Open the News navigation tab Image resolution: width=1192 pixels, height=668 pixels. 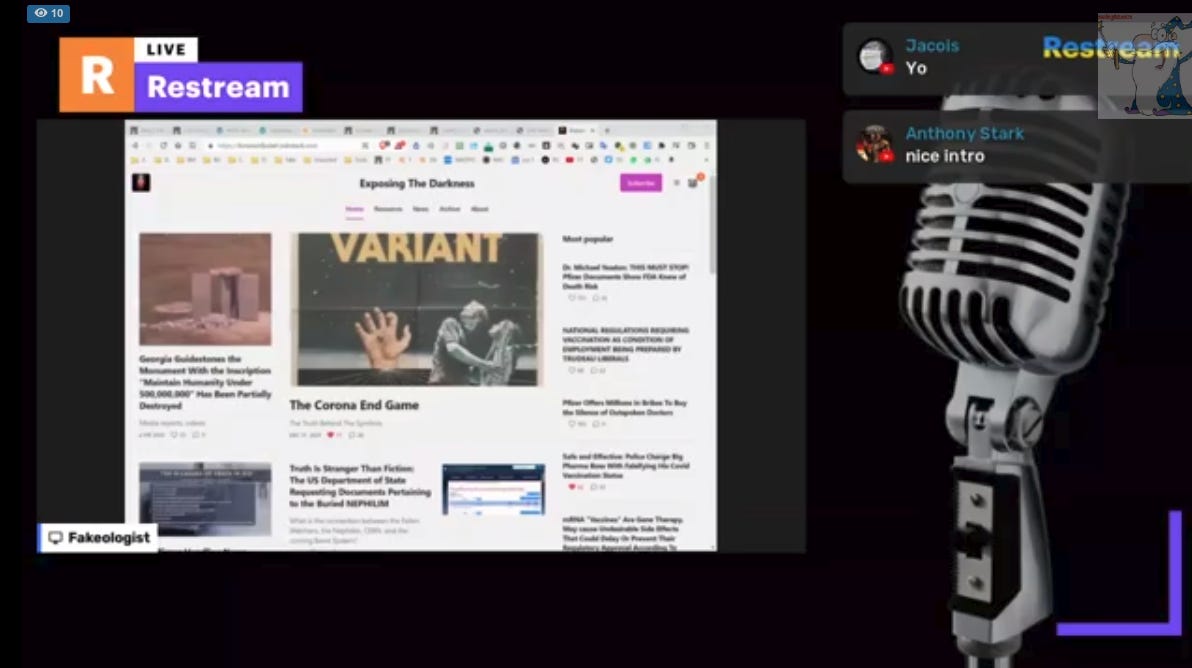[x=420, y=209]
